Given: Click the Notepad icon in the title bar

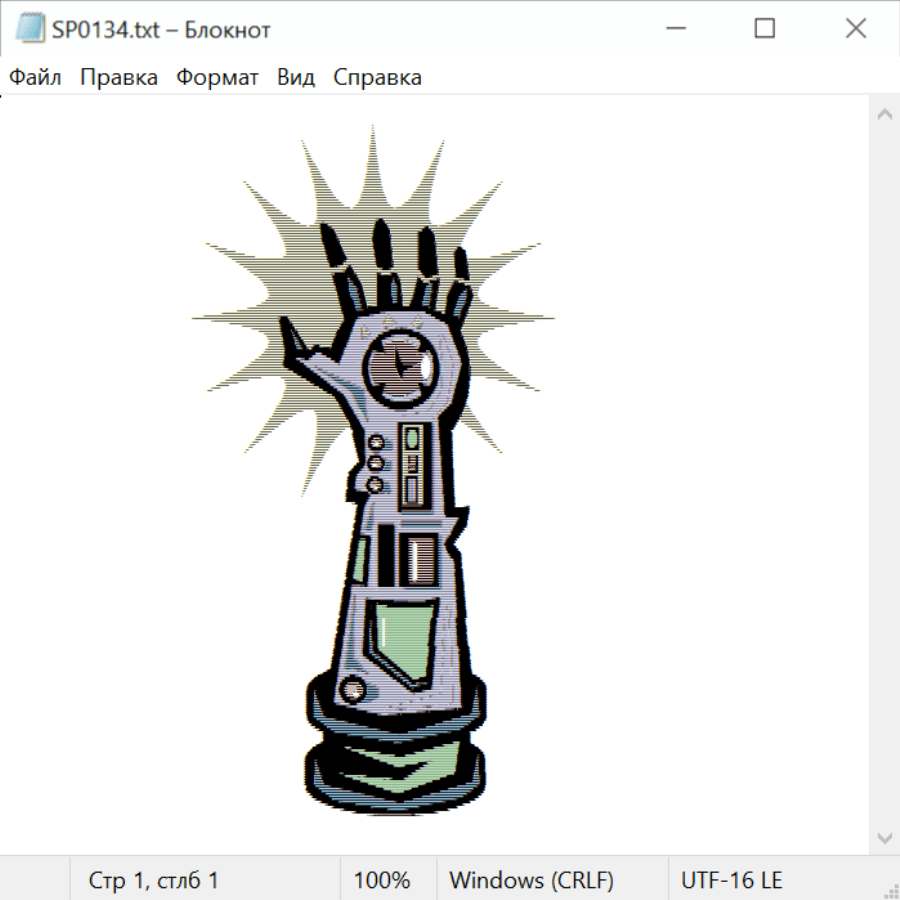Looking at the screenshot, I should tap(30, 29).
